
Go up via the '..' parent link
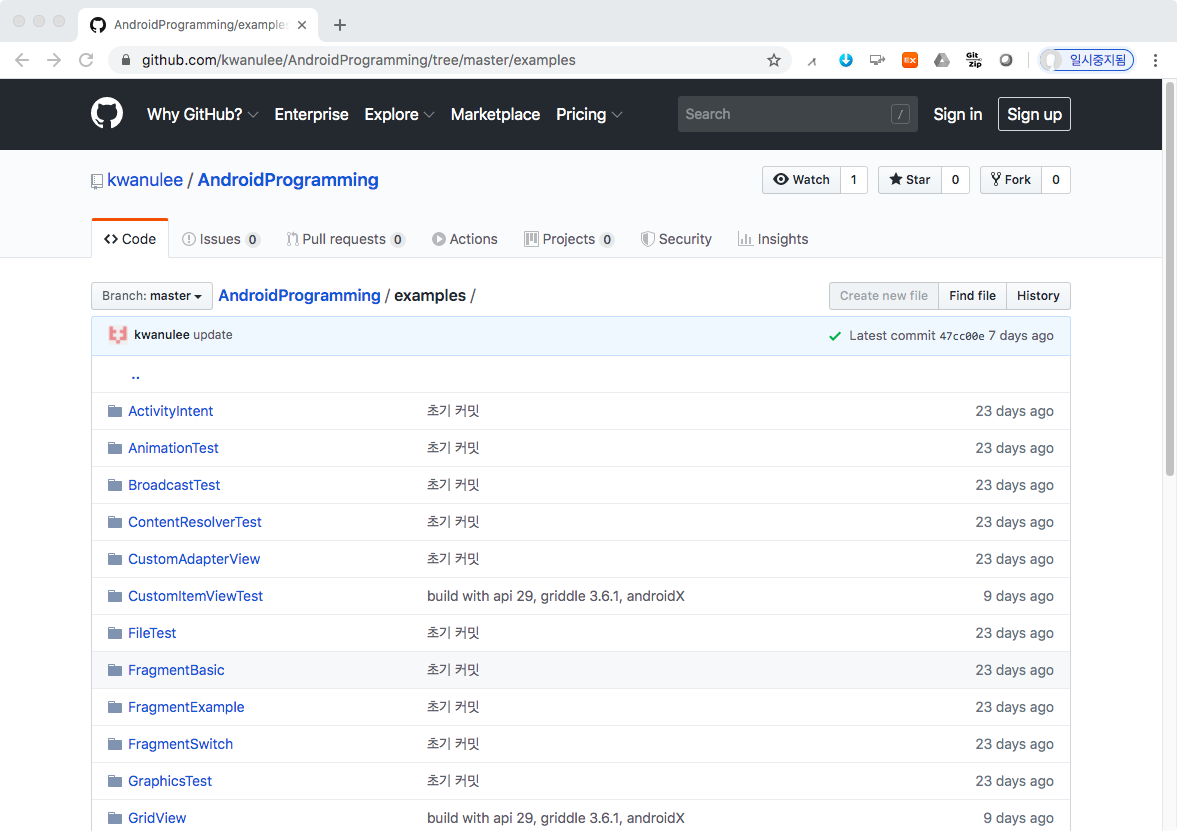[135, 375]
